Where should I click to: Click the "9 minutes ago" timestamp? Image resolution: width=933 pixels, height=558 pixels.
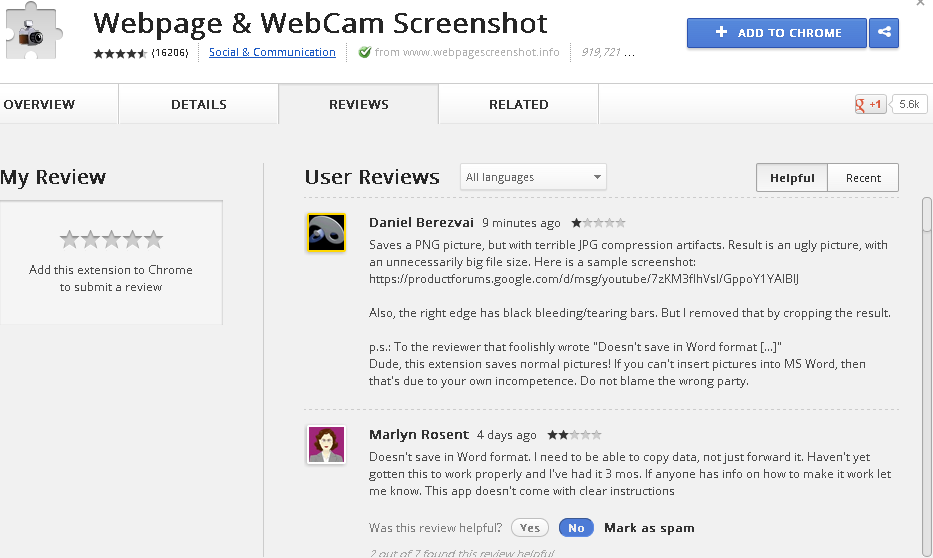click(x=521, y=223)
